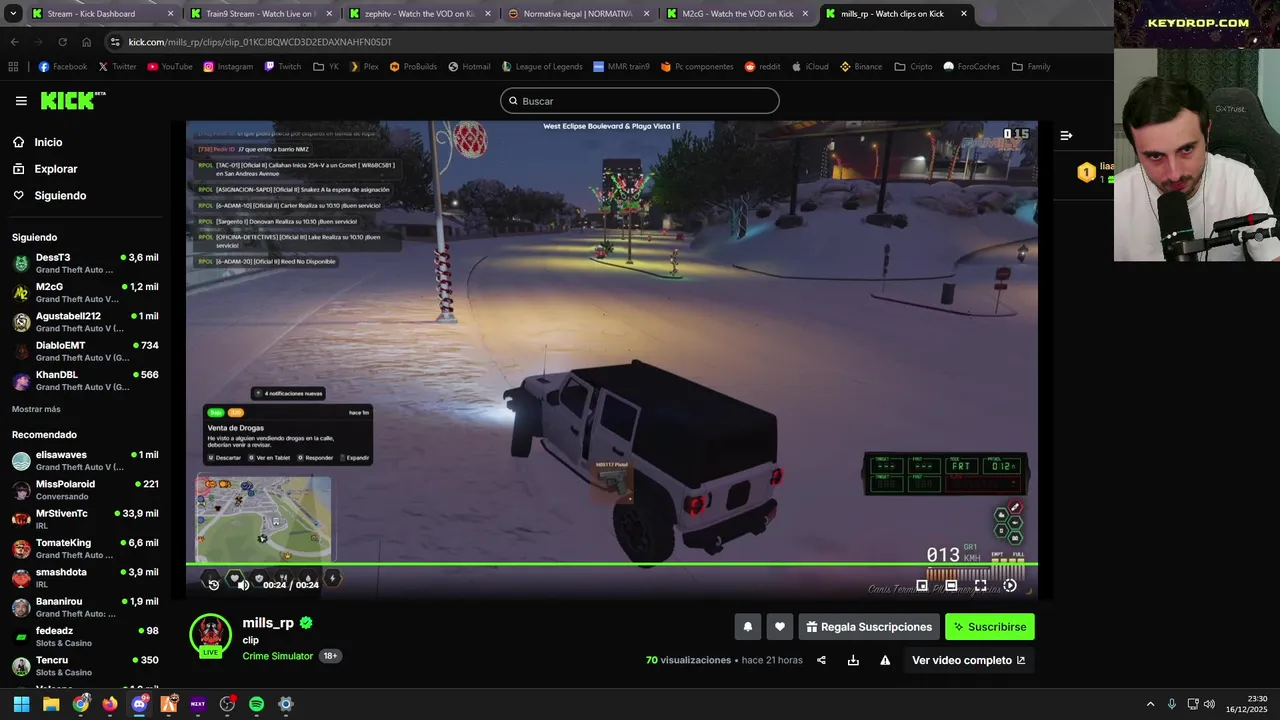
Task: Open the player's playback settings icon
Action: coord(1010,586)
